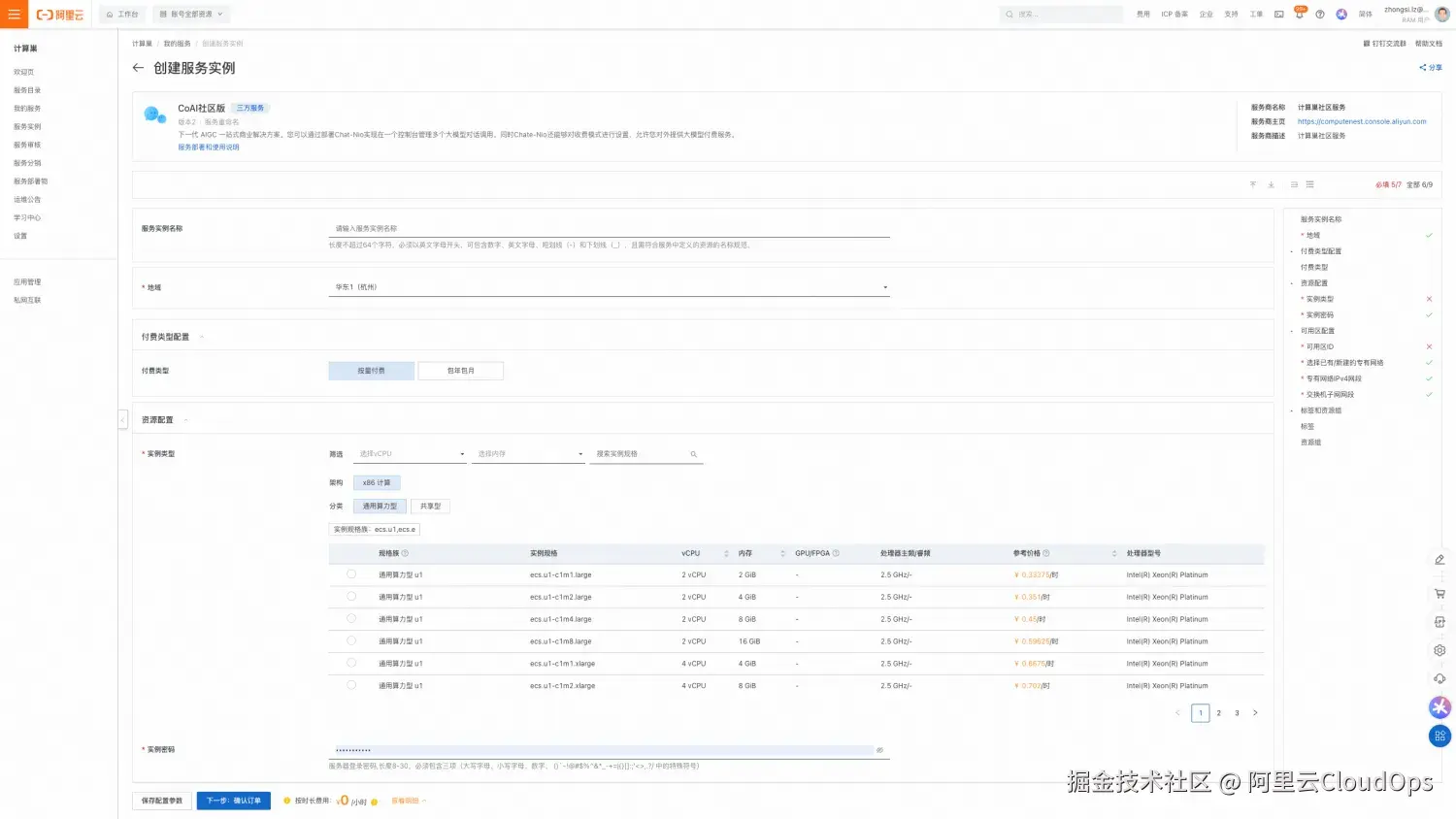Click the settings gear icon on right rail
This screenshot has height=819, width=1456.
click(1439, 650)
